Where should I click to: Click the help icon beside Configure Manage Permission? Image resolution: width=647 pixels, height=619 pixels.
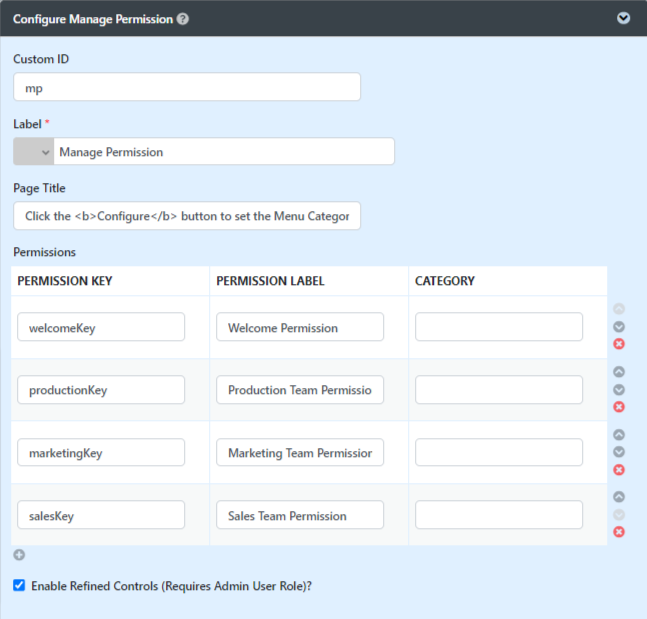tap(183, 19)
